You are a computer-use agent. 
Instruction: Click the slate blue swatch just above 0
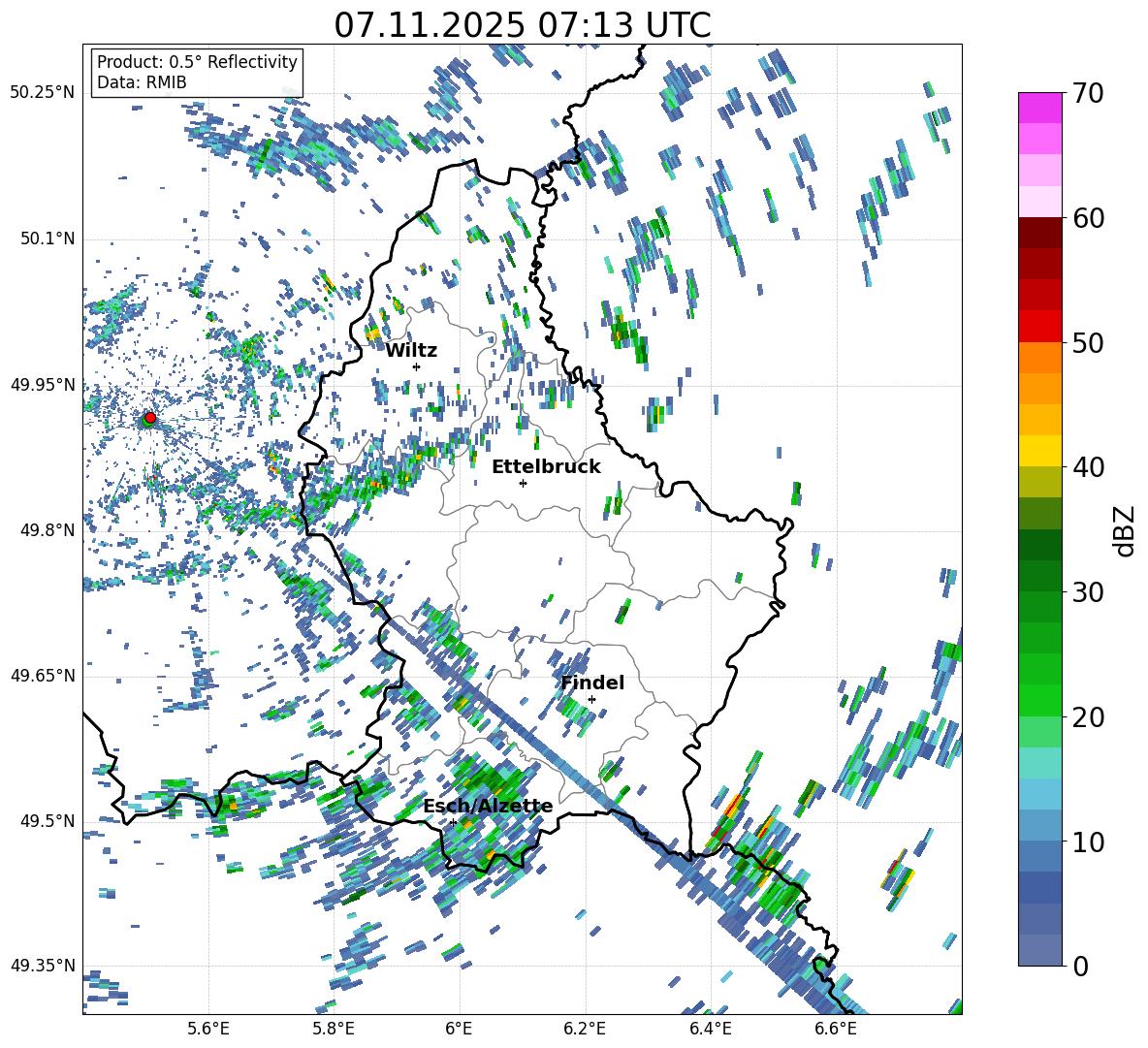1039,950
